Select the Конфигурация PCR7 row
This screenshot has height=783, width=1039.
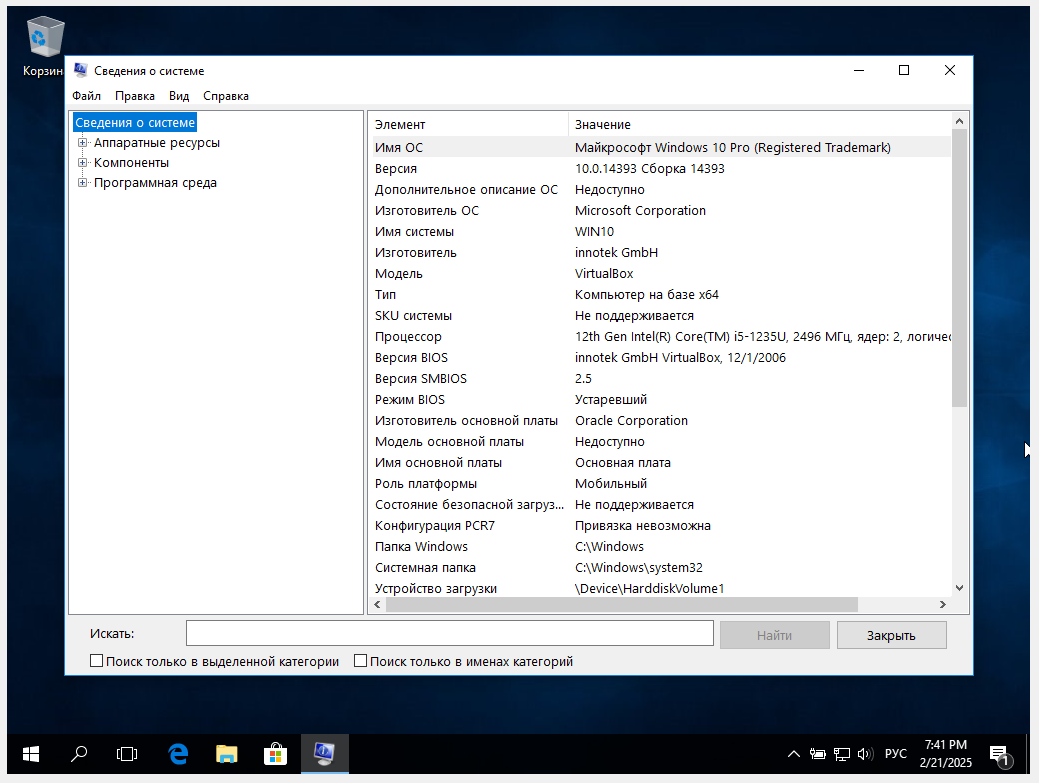tap(661, 525)
